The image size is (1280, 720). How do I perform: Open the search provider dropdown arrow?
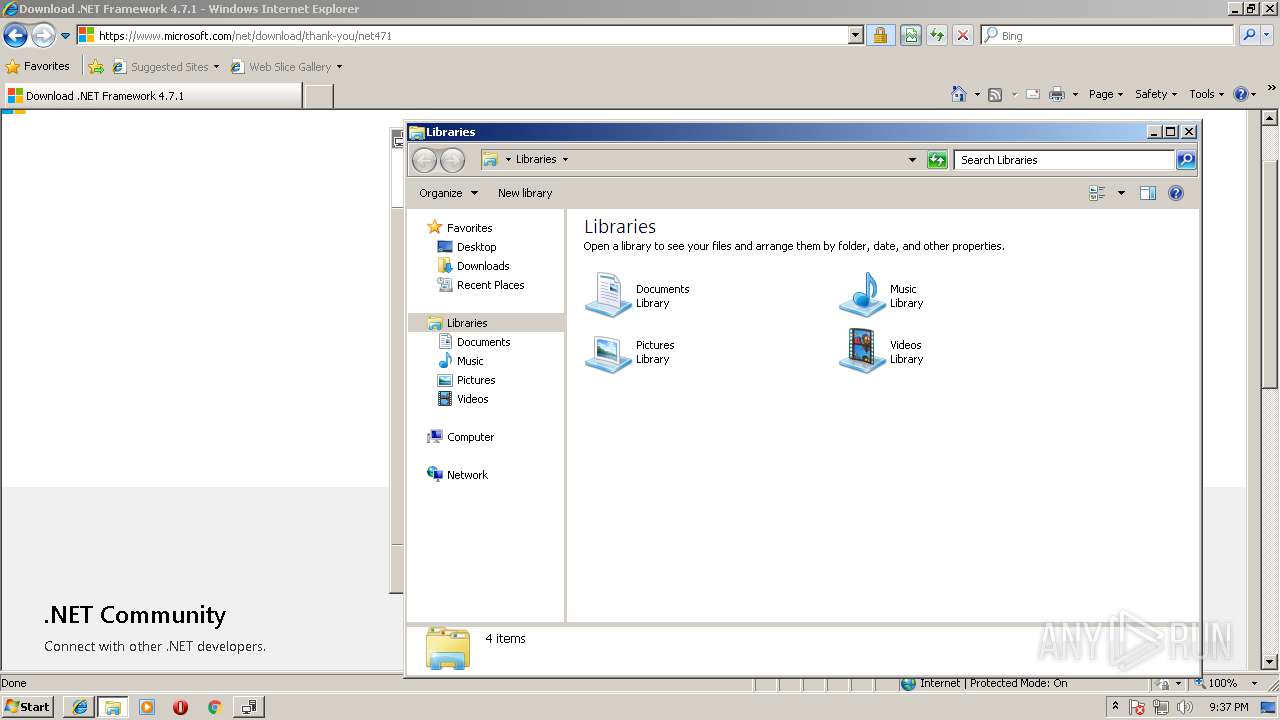coord(1267,35)
